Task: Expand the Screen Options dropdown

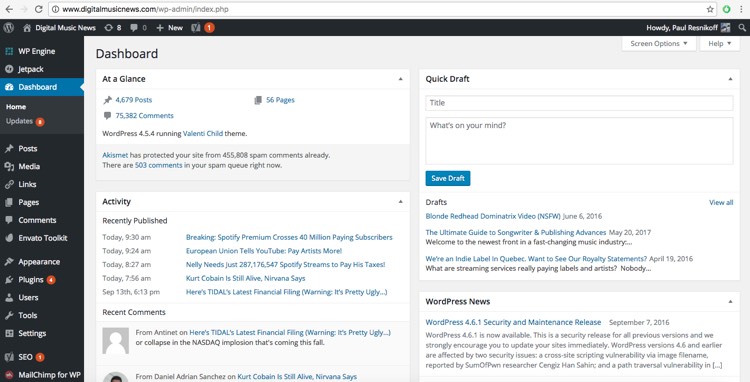Action: 659,44
